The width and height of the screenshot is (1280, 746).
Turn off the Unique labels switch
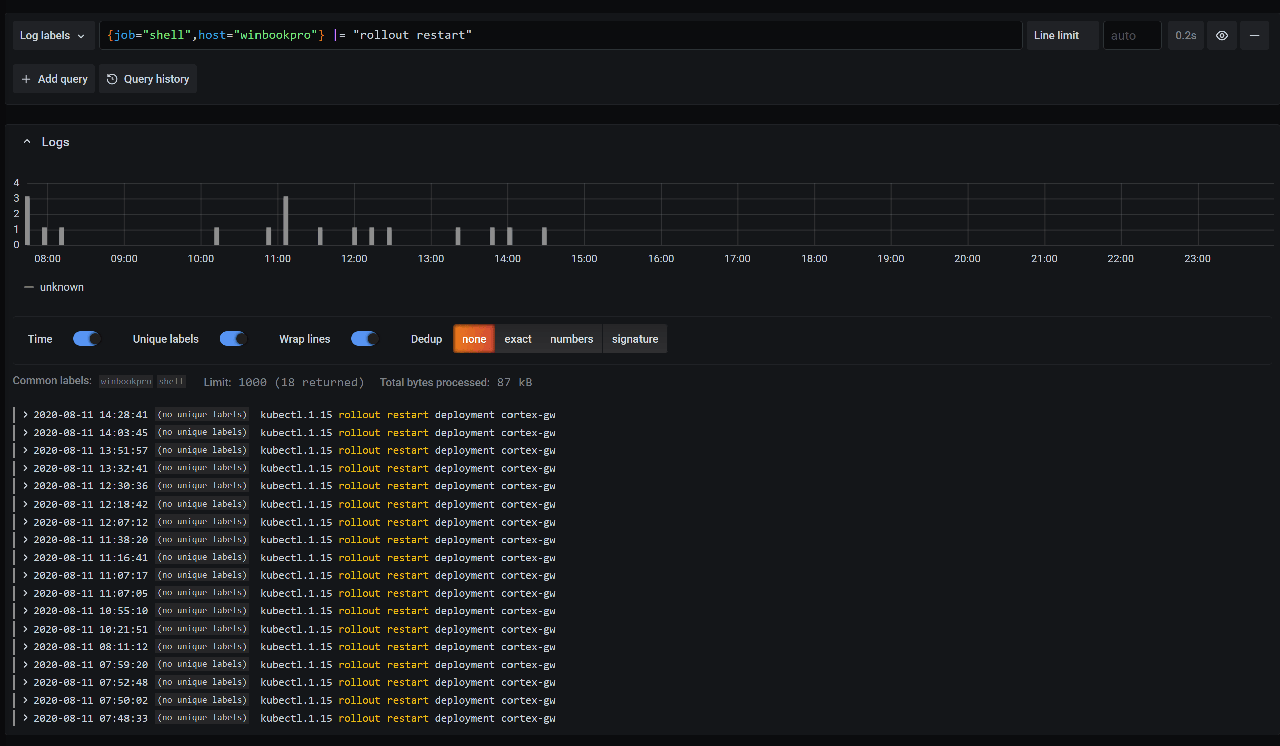point(233,339)
